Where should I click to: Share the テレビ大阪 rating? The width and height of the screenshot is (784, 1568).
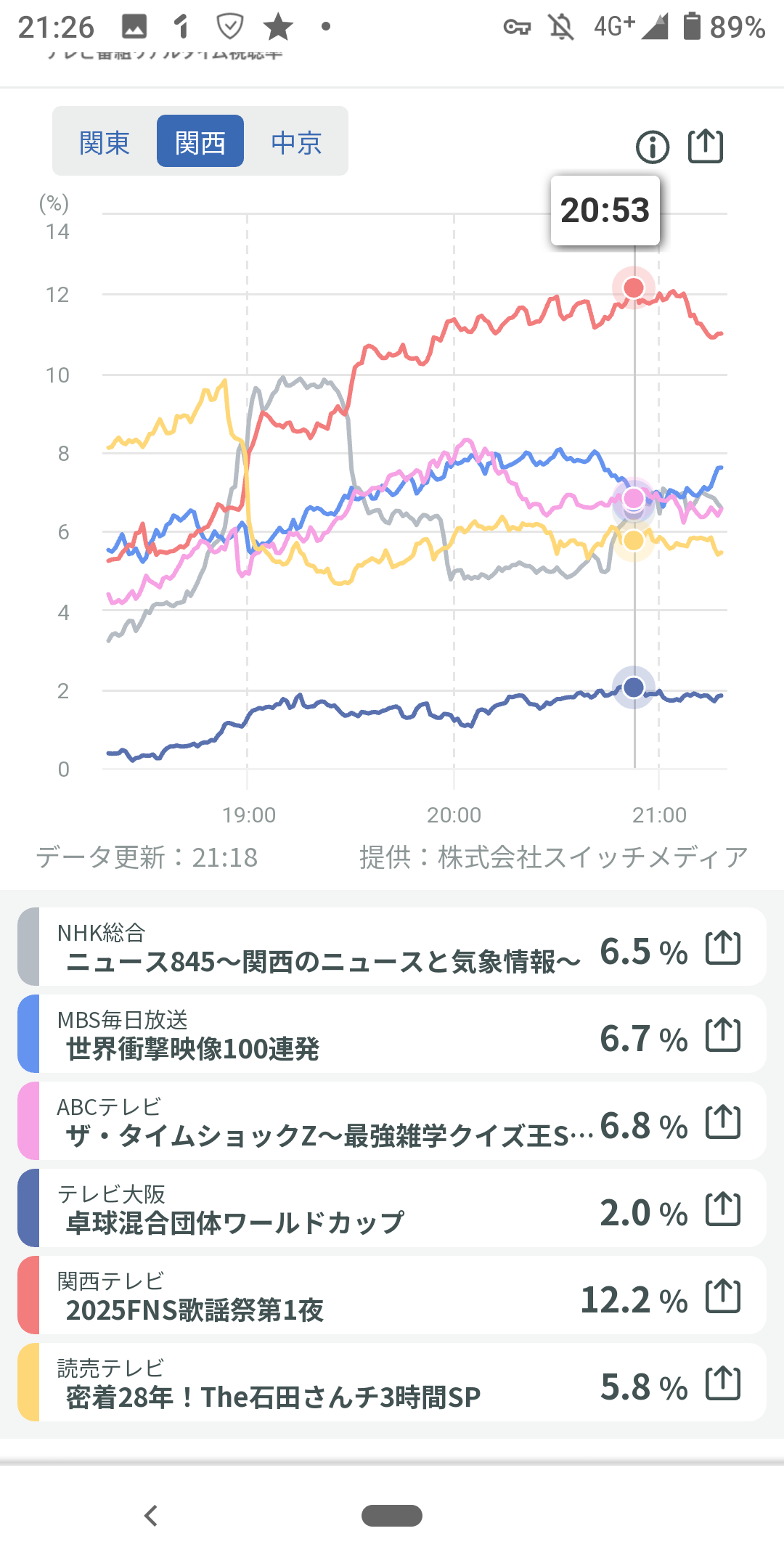723,1209
